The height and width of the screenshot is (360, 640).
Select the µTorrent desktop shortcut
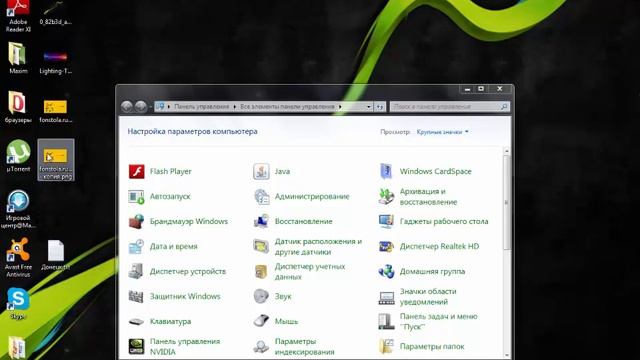[x=18, y=156]
